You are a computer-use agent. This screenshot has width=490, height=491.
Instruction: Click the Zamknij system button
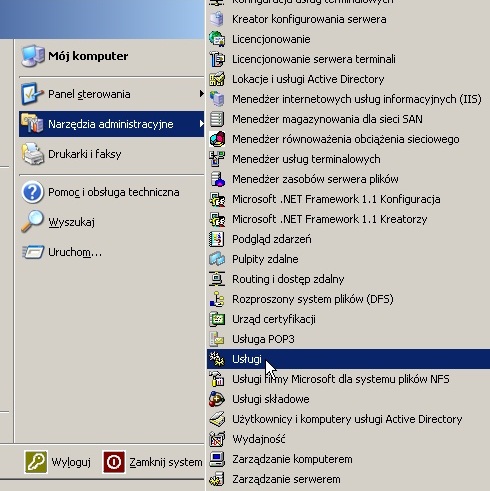[x=153, y=462]
